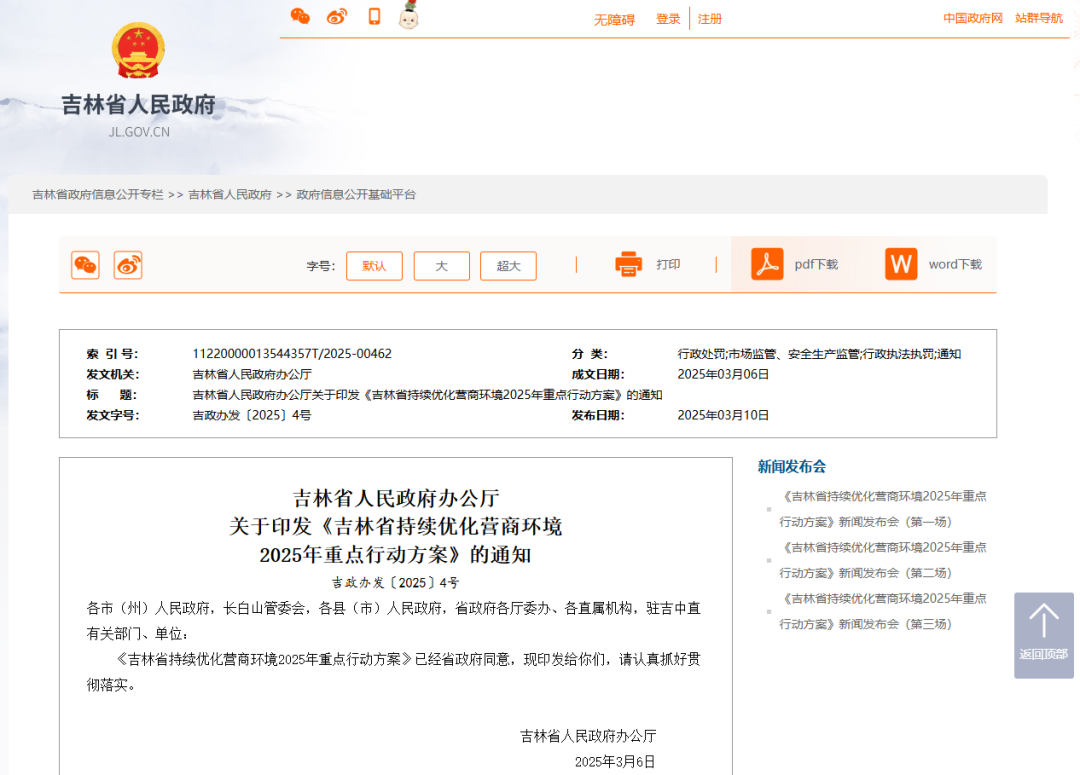Share the page via WeChat icon
The image size is (1080, 775).
coord(300,16)
